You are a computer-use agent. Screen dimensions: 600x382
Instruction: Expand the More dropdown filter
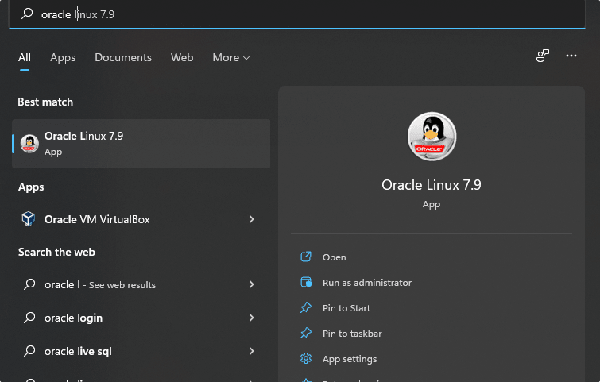click(231, 57)
